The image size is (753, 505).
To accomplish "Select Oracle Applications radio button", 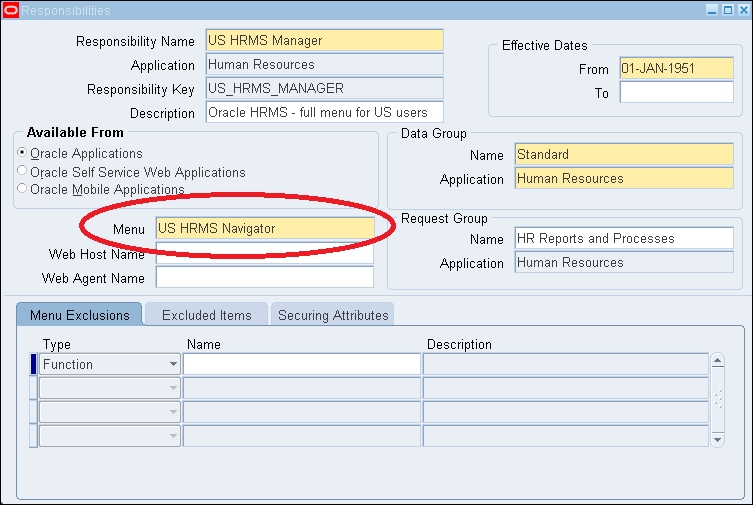I will tap(22, 153).
